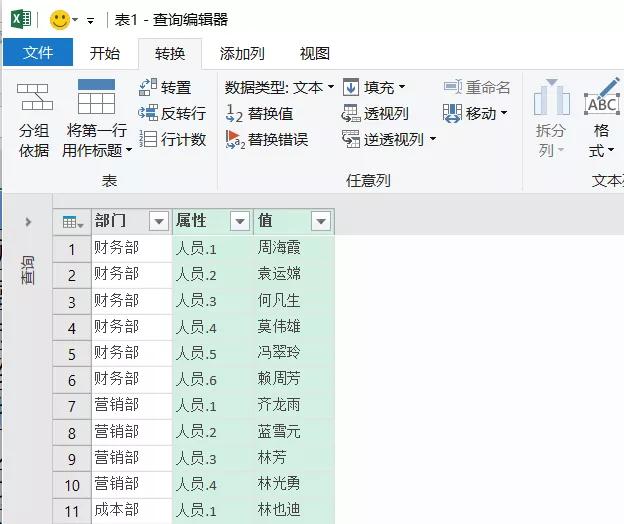
Task: Click cell 袁运嫦 in 值 column
Action: [x=293, y=275]
